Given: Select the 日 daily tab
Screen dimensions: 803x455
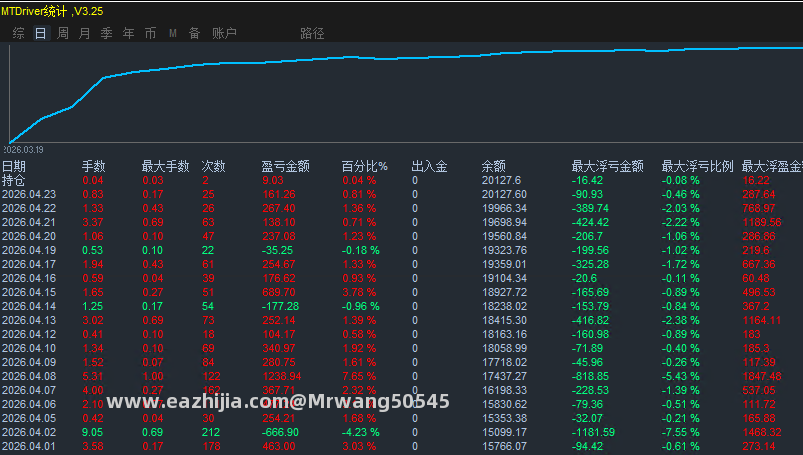Looking at the screenshot, I should click(x=40, y=33).
